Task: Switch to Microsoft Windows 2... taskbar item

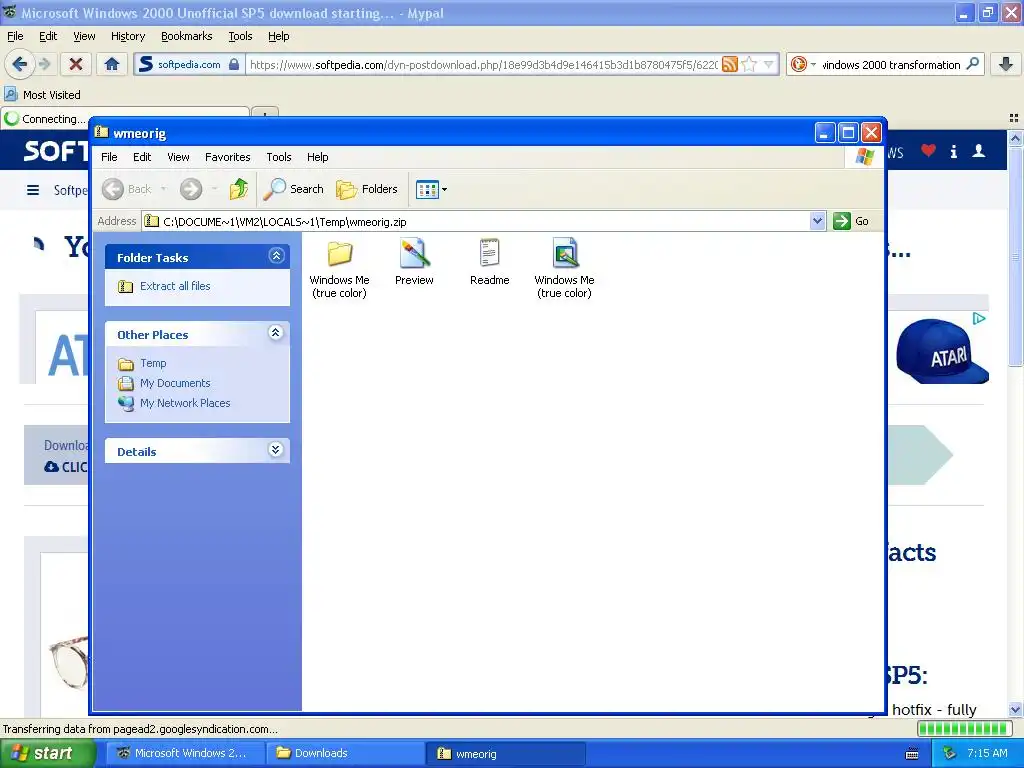Action: point(185,754)
